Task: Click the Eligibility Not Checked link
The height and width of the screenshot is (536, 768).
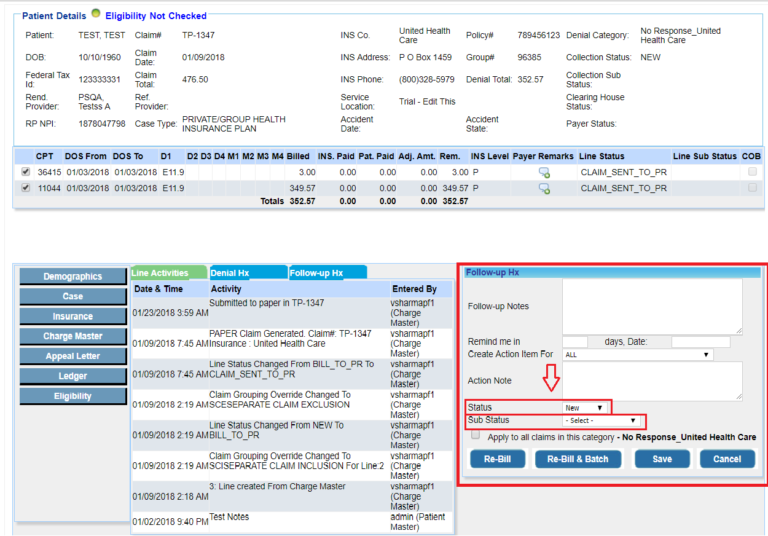Action: tap(156, 16)
